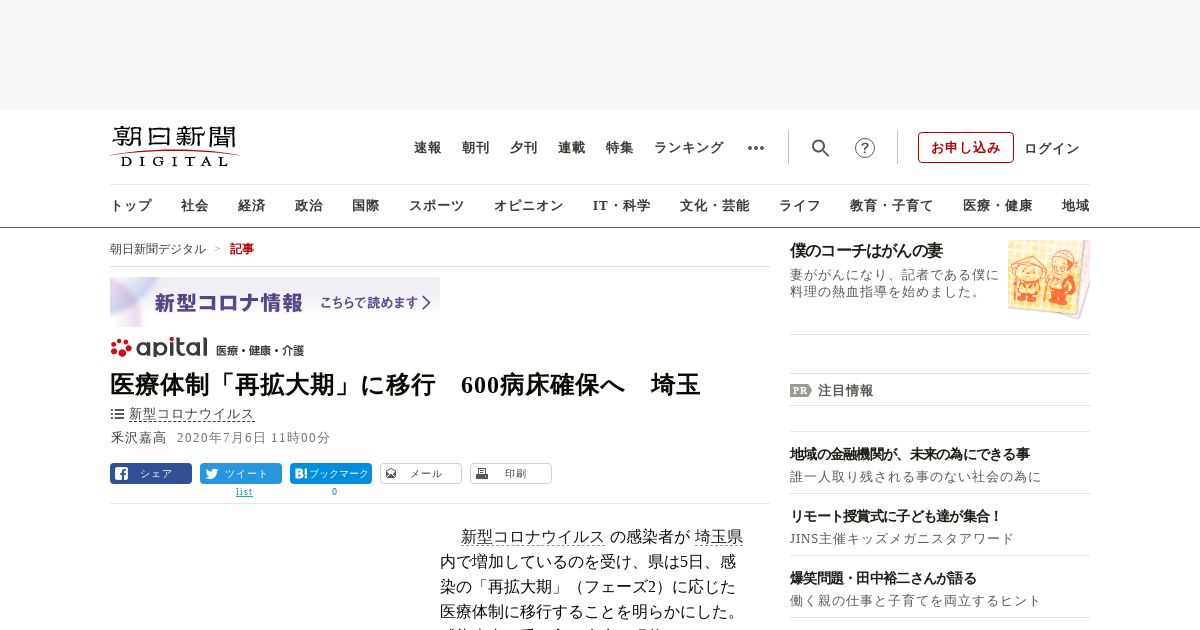
Task: Share article on Facebook
Action: coord(151,474)
